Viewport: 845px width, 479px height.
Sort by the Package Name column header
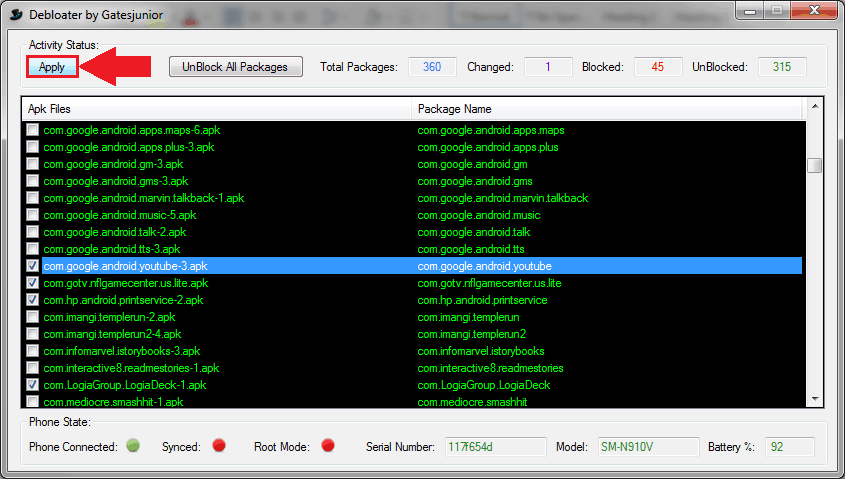point(607,108)
